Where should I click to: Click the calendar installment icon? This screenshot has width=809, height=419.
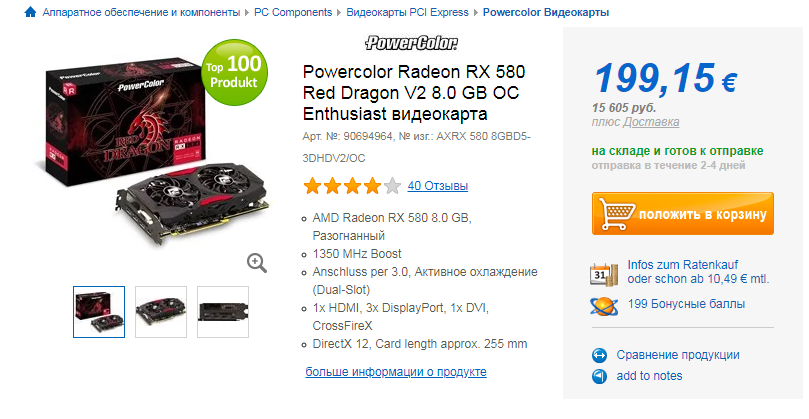pyautogui.click(x=604, y=273)
